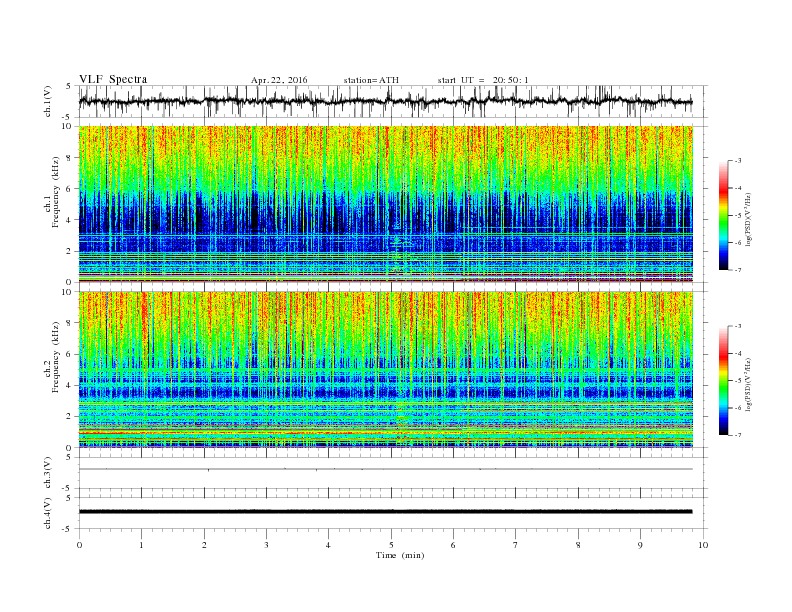Click the "8" kHz tick on ch.1 axis
Image resolution: width=792 pixels, height=612 pixels.
click(70, 158)
